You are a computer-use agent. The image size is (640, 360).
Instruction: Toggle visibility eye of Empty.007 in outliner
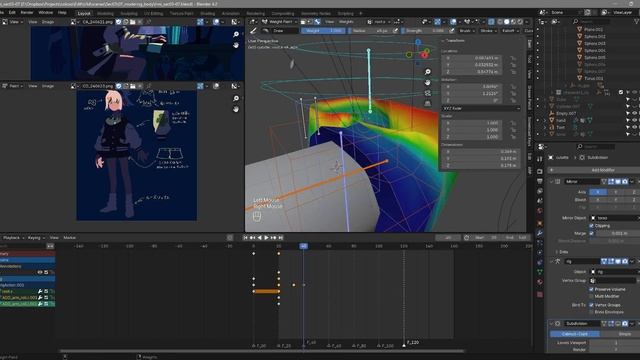634,113
